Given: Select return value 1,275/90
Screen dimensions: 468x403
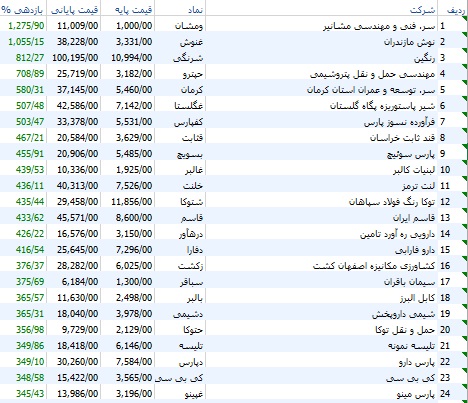Looking at the screenshot, I should pyautogui.click(x=26, y=26).
